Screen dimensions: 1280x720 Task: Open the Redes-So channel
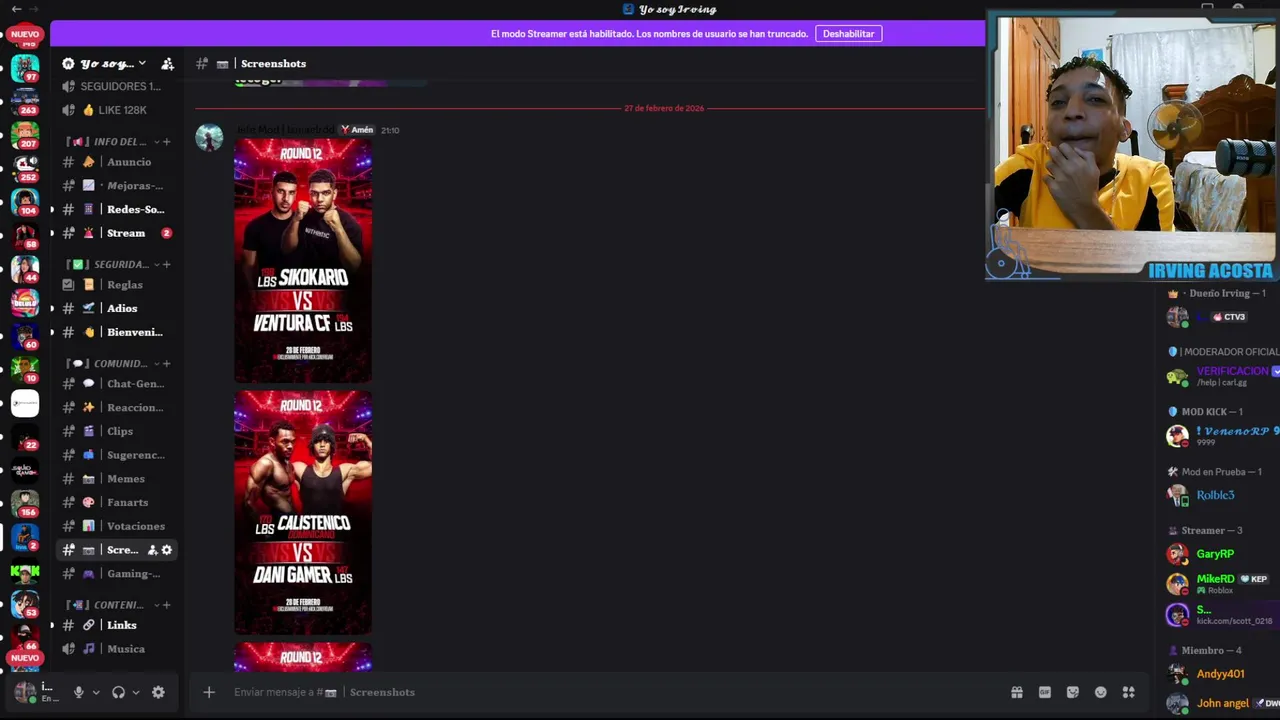[x=118, y=209]
